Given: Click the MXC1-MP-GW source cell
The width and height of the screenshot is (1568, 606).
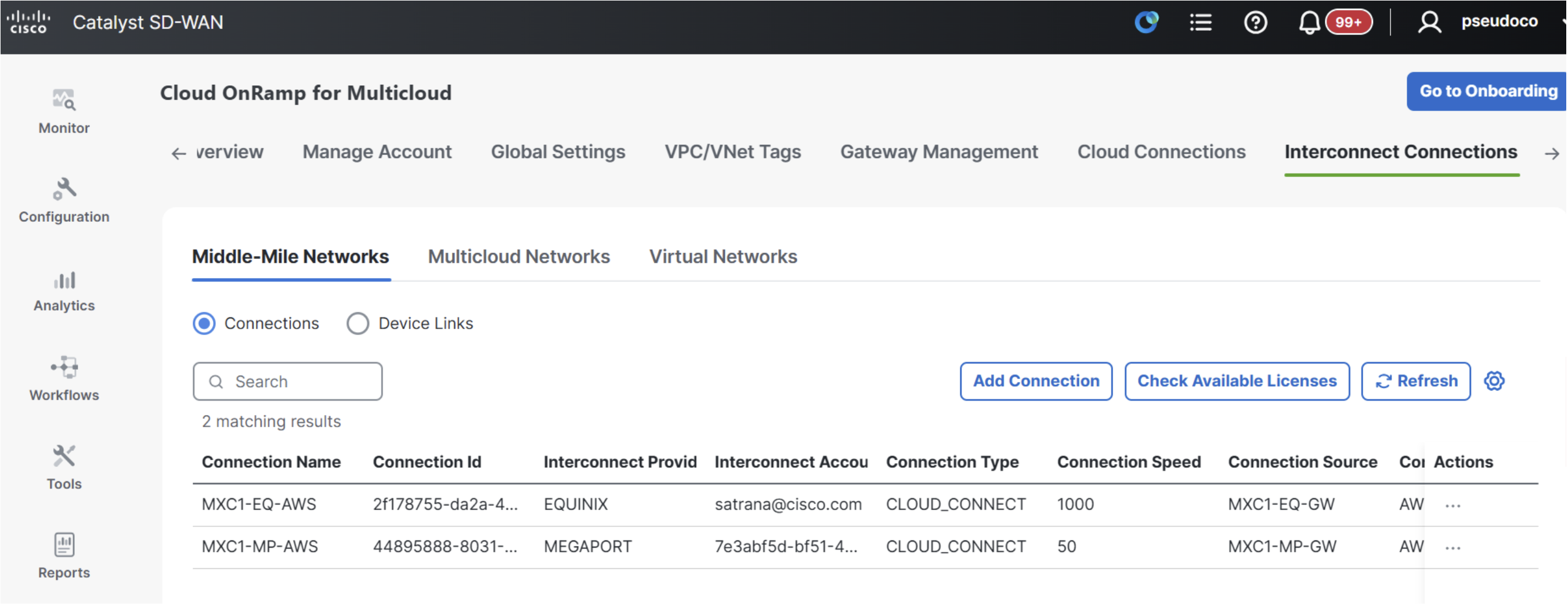Looking at the screenshot, I should point(1282,547).
